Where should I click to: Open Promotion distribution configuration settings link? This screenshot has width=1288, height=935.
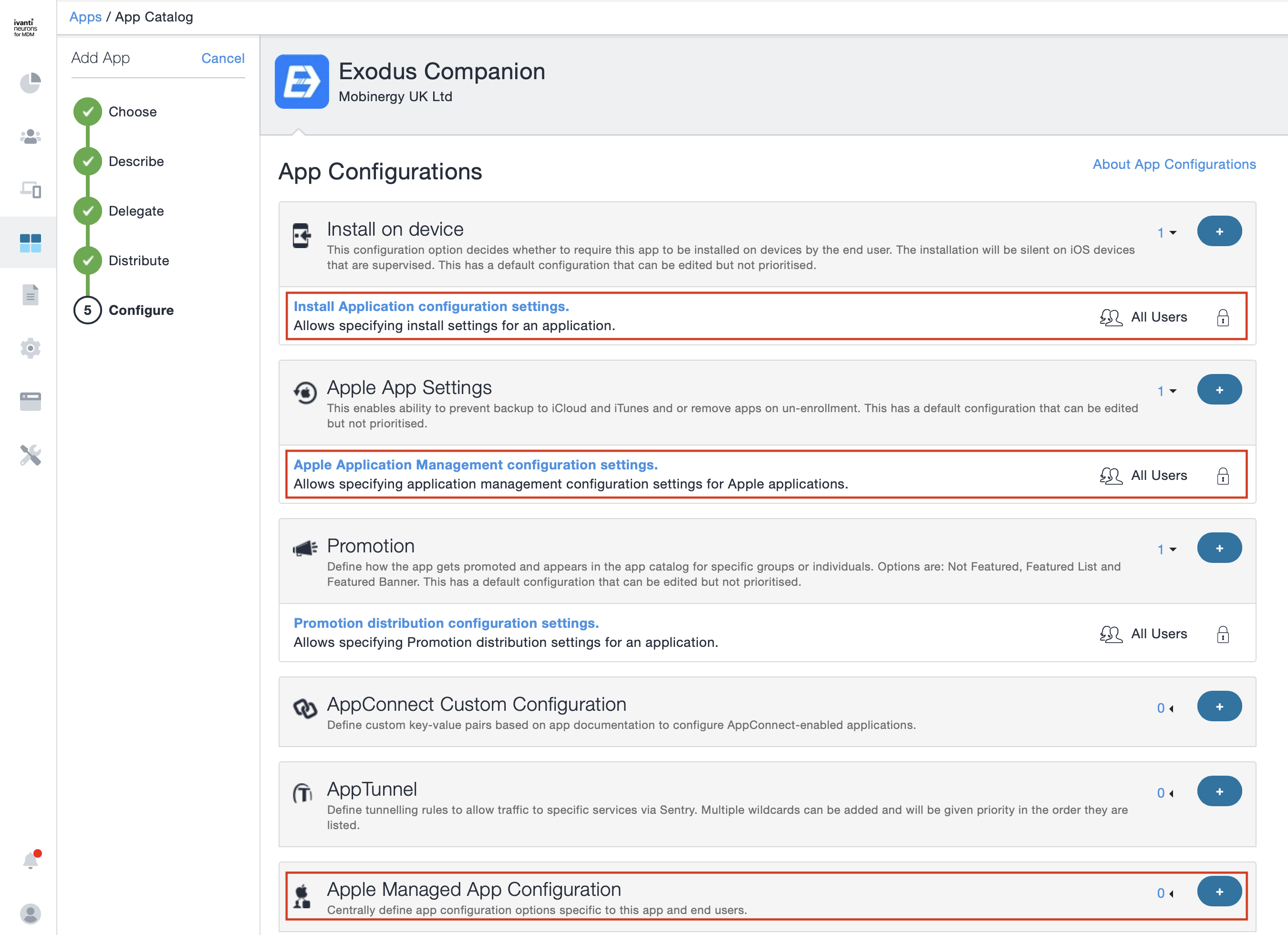point(446,623)
